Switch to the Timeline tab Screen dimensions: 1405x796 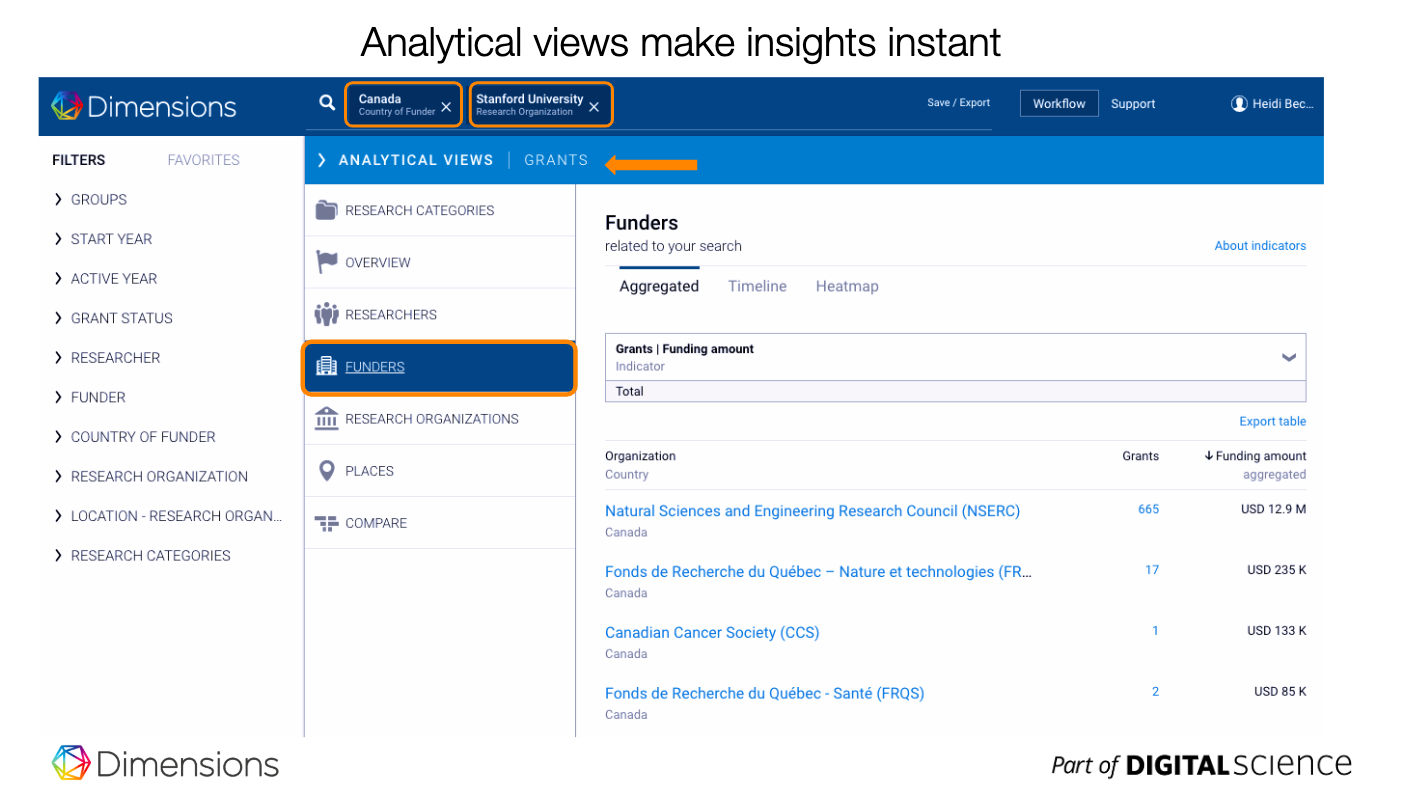(757, 286)
